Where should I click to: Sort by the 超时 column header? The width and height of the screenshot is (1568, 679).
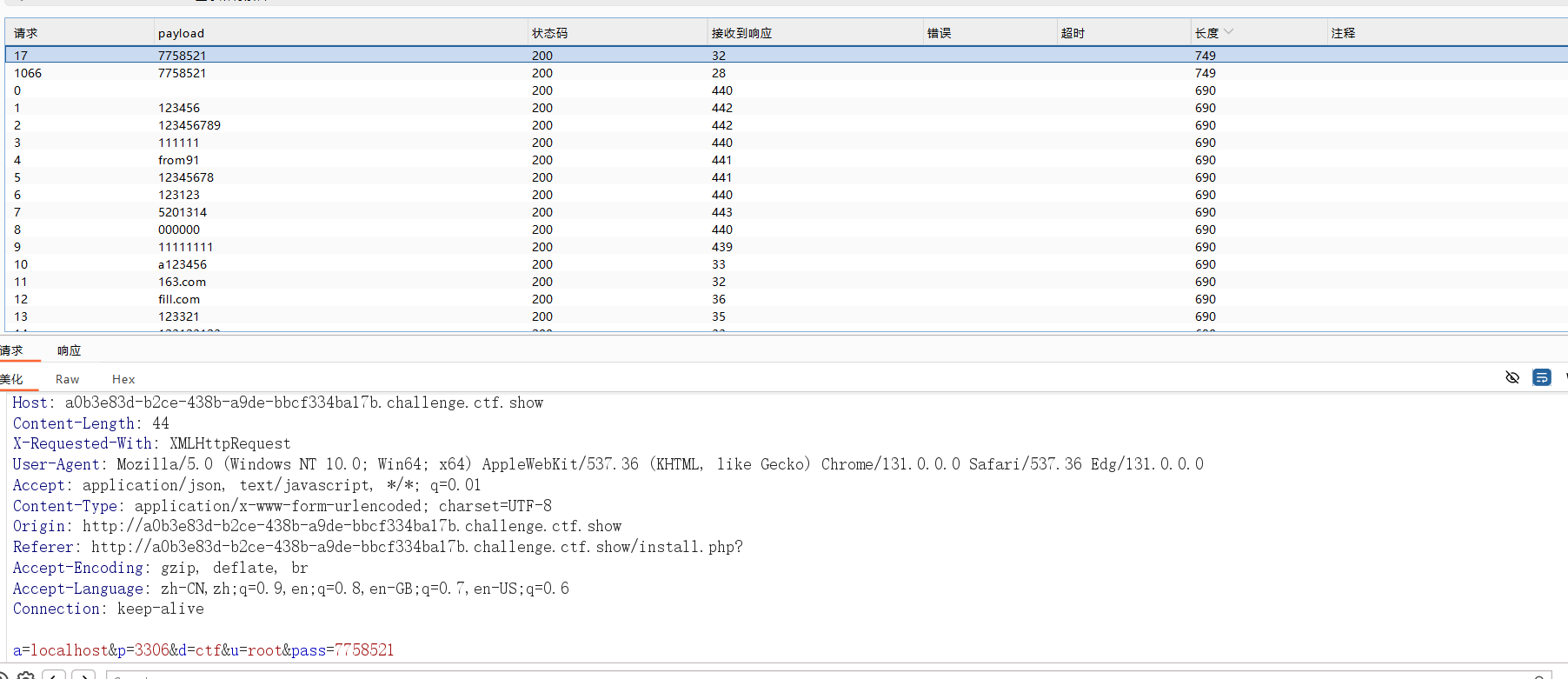coord(1123,33)
